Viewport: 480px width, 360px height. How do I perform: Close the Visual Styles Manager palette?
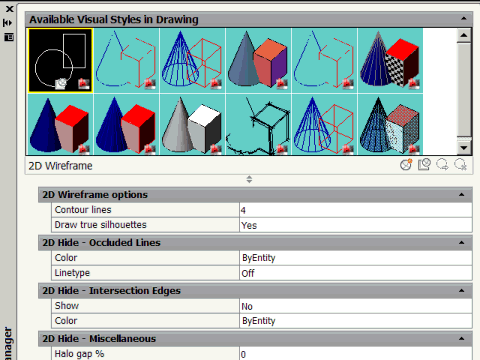[x=10, y=9]
